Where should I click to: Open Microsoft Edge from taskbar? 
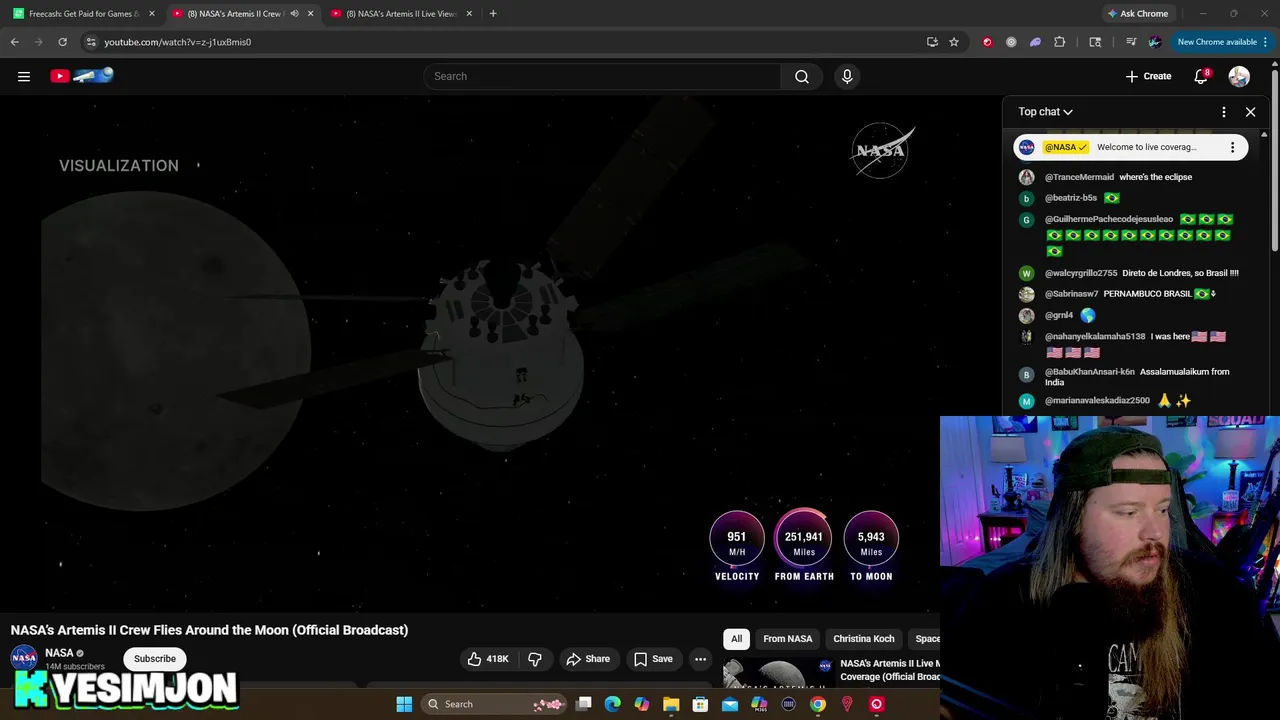tap(613, 704)
